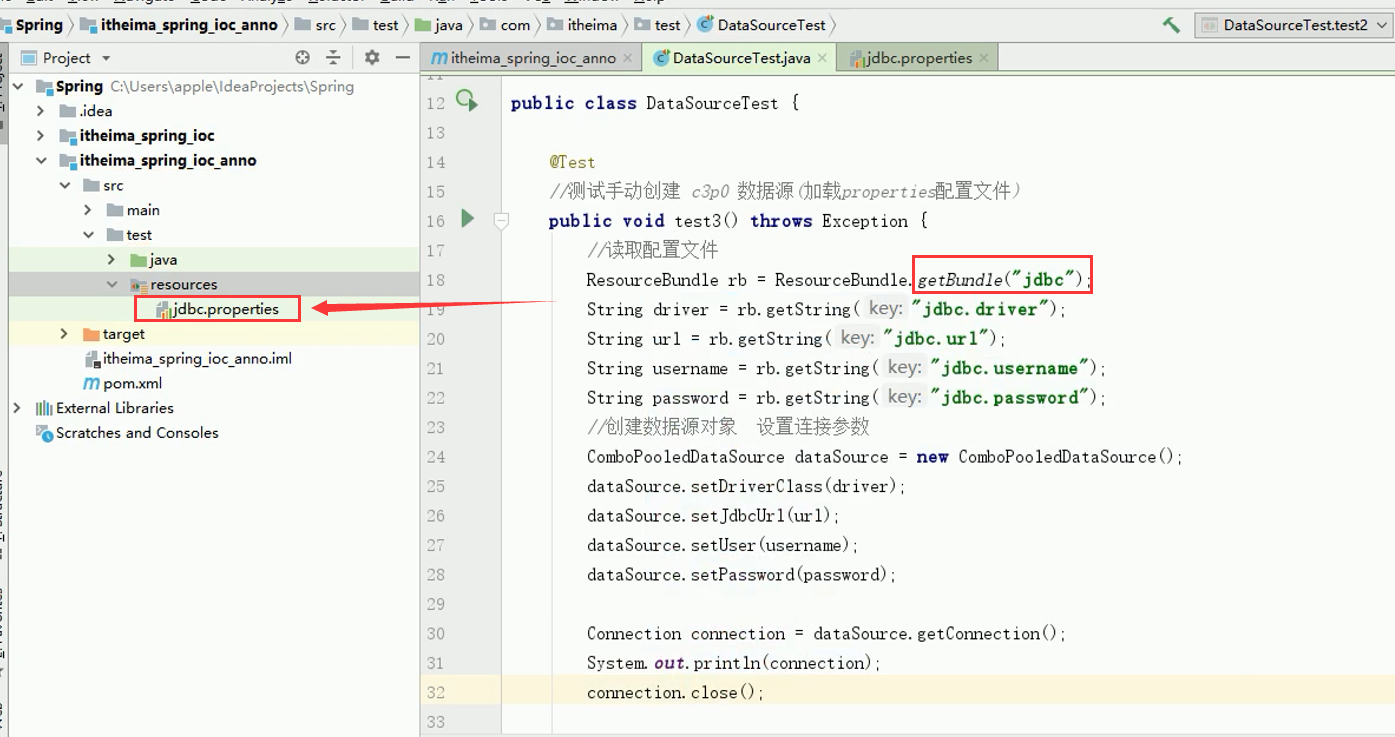Click "jdbc.url" string on line 20

(937, 339)
